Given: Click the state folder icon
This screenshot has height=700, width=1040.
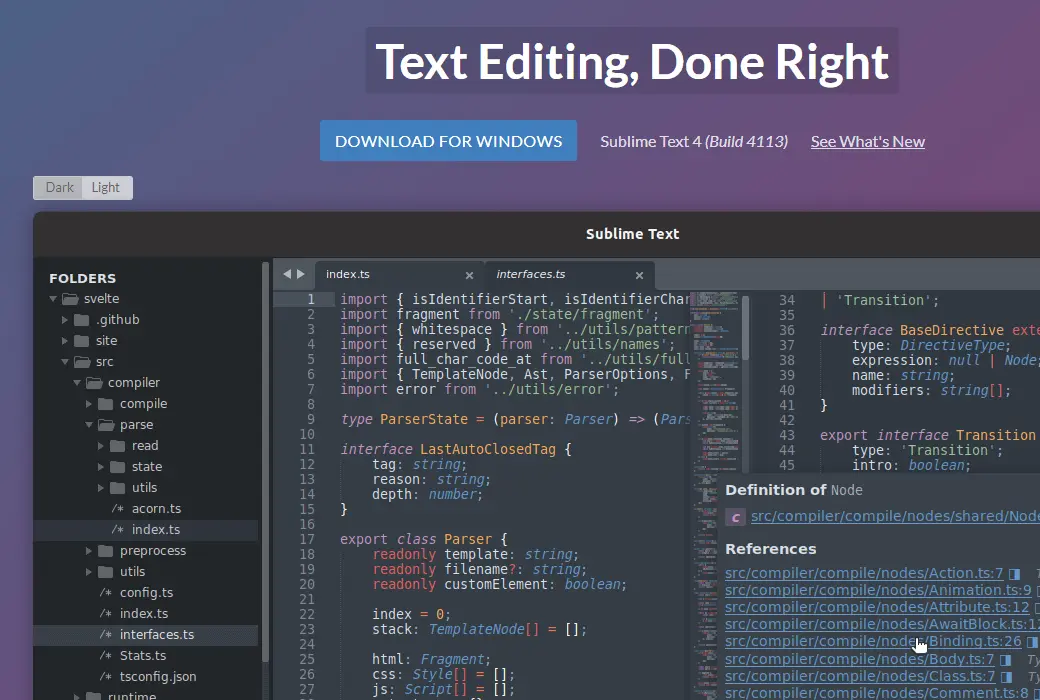Looking at the screenshot, I should [117, 467].
